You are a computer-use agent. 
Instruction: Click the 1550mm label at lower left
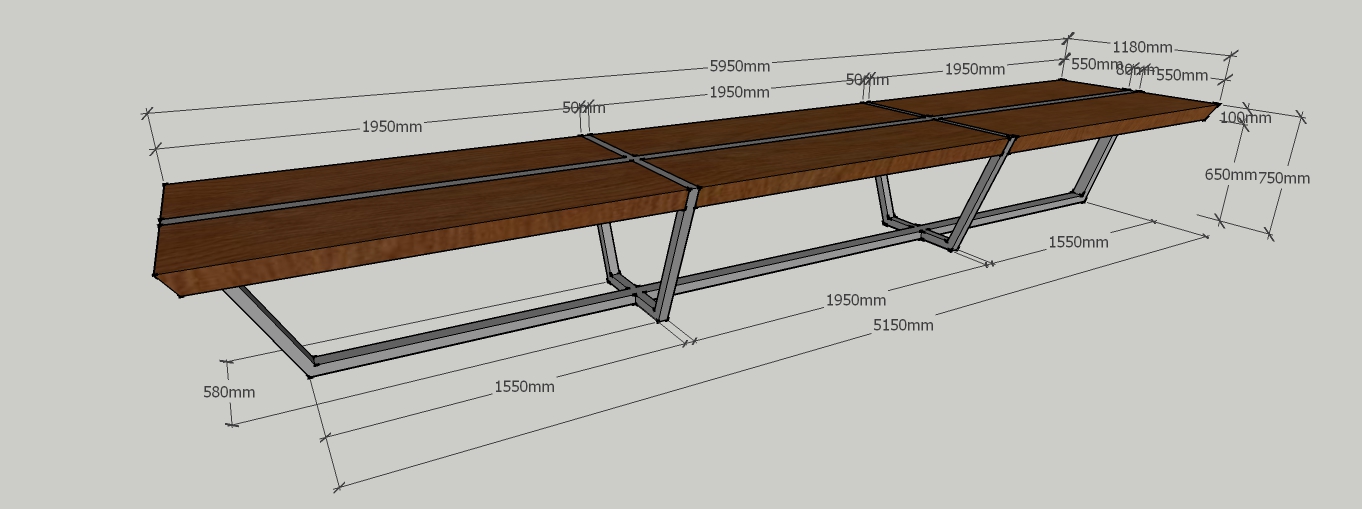point(524,387)
